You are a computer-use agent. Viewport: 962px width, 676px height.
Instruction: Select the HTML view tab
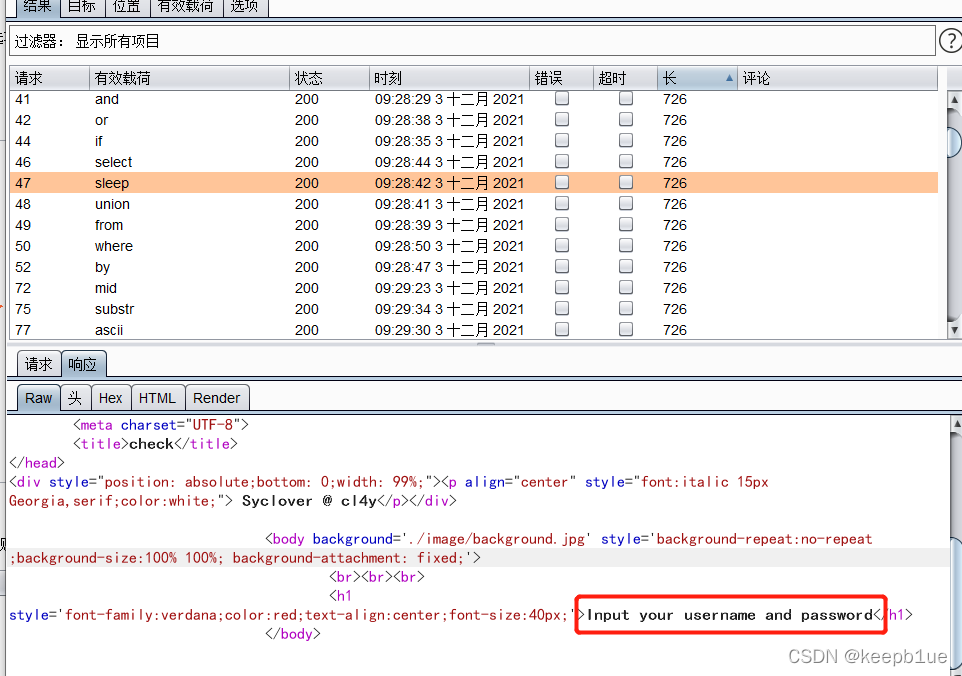coord(158,398)
